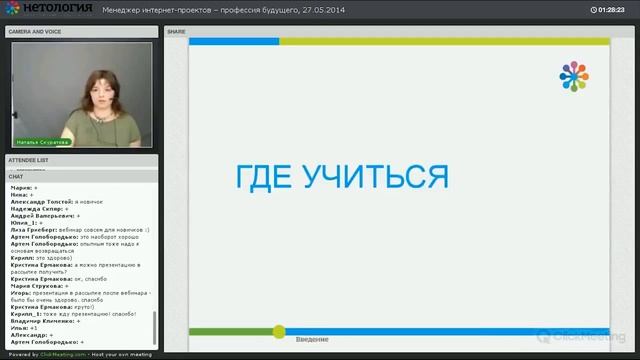Click Кирилл_1's chat message
The width and height of the screenshot is (640, 360).
[73, 314]
